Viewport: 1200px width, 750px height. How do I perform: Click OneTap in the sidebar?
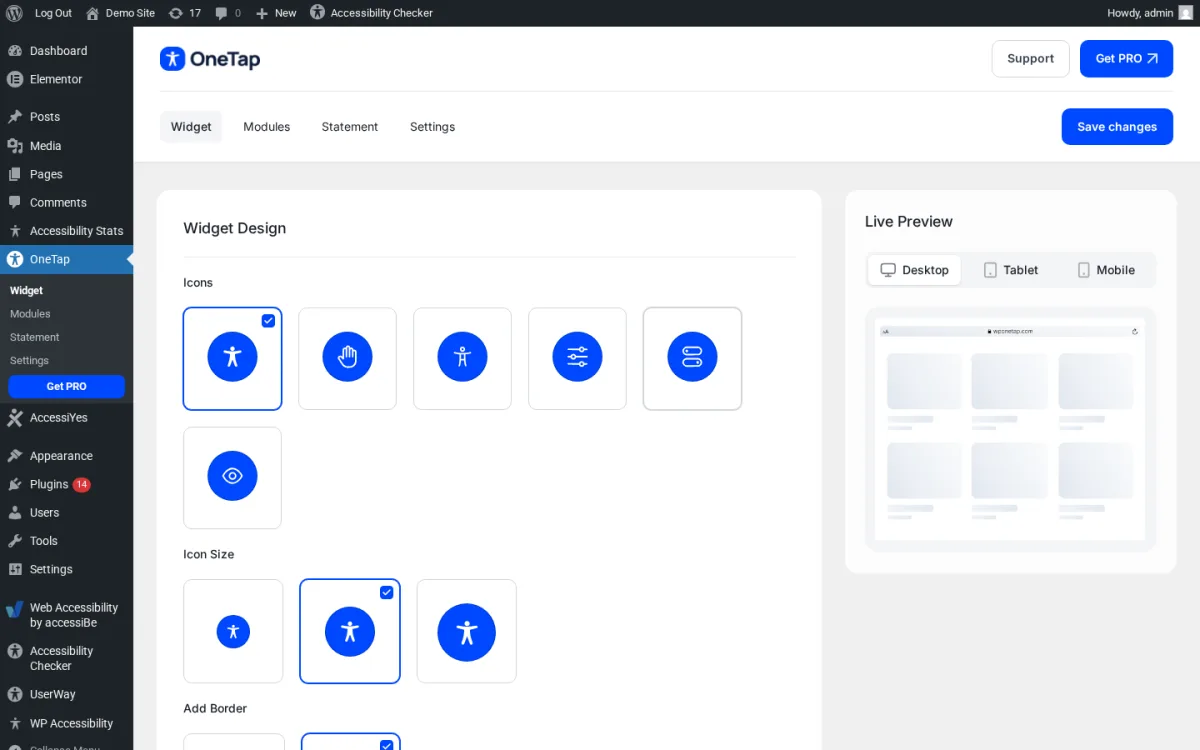[x=66, y=259]
